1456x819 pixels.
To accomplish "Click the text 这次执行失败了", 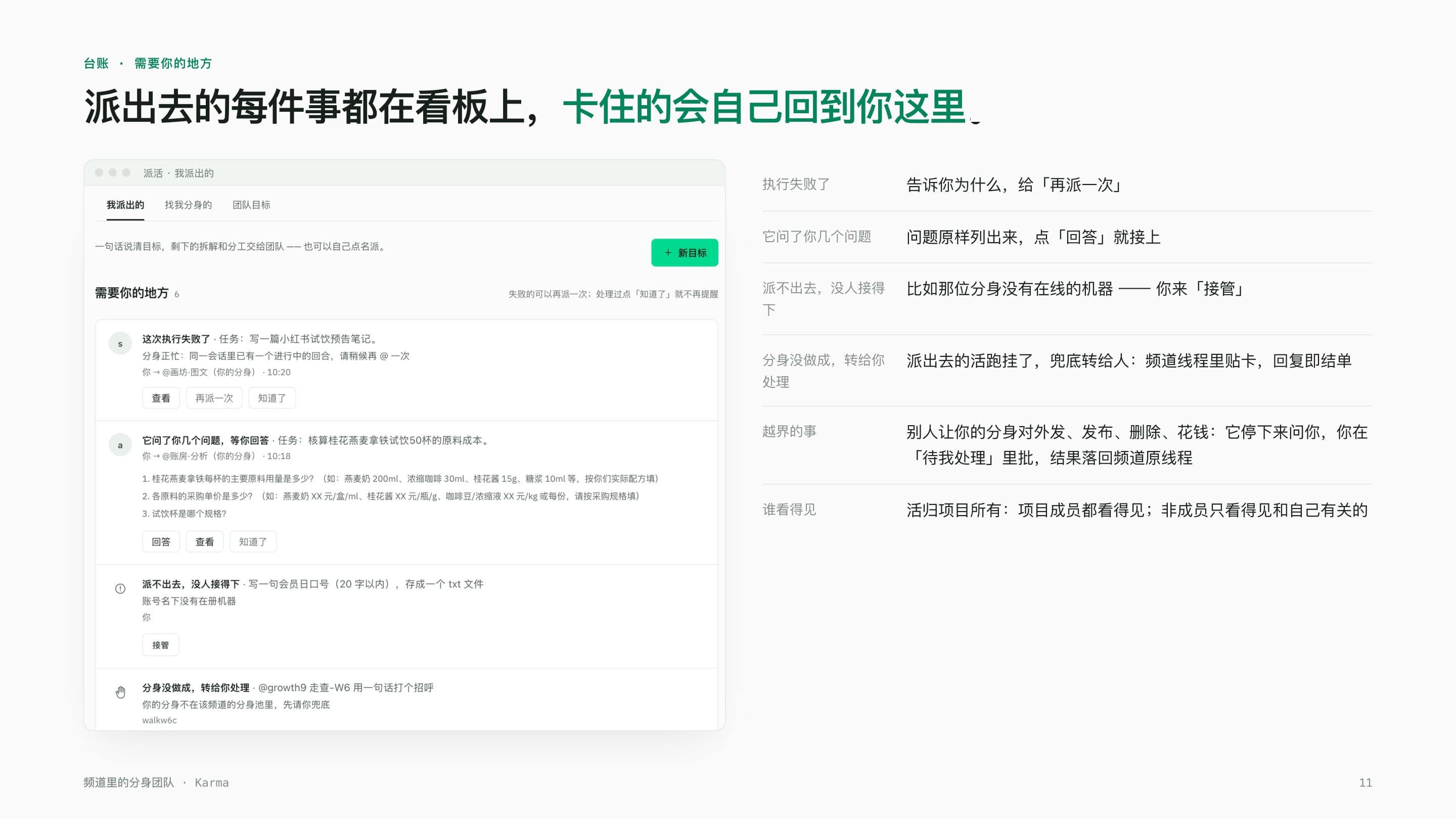I will click(x=176, y=339).
